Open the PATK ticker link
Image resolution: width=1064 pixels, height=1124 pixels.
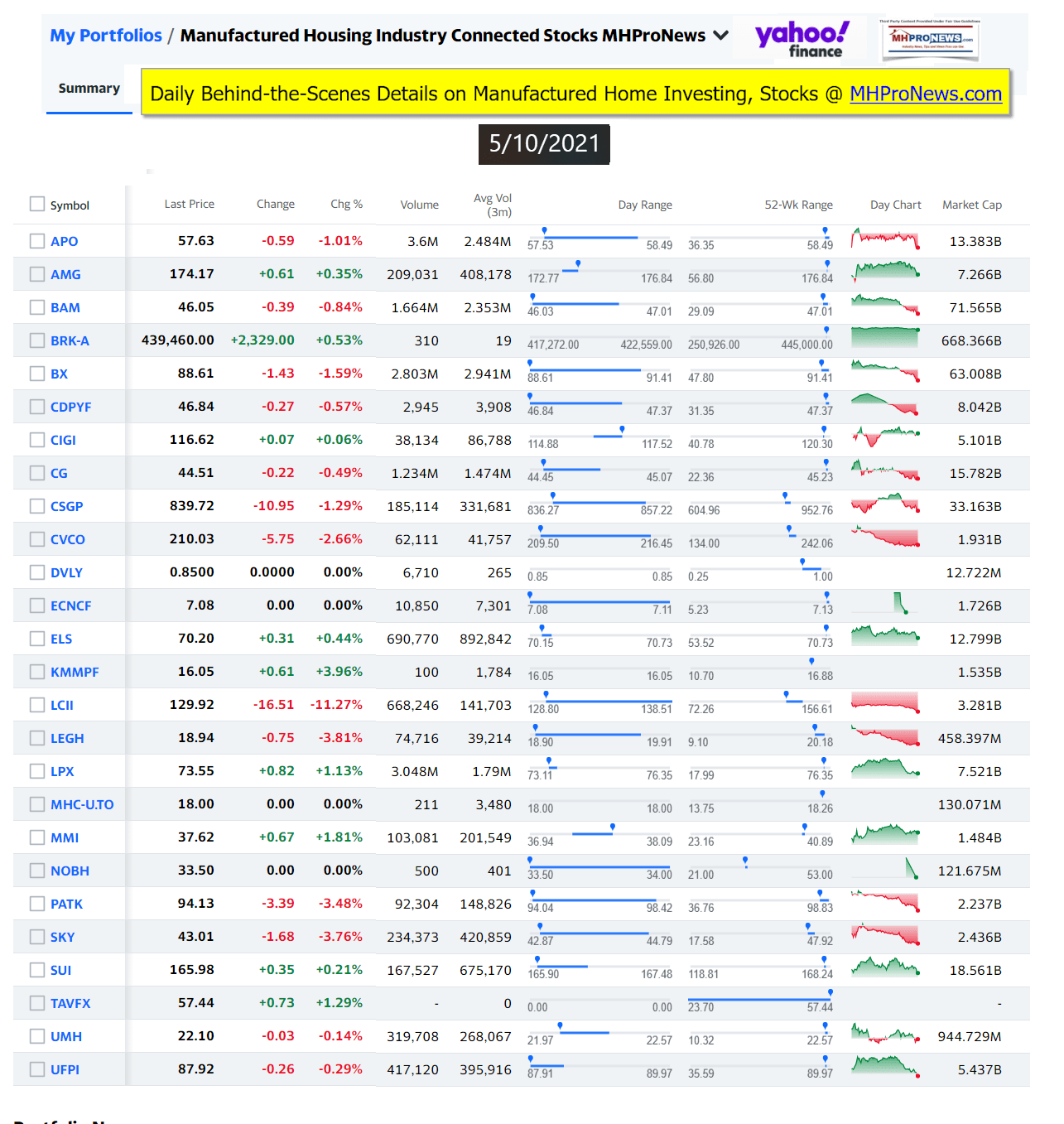tap(66, 904)
